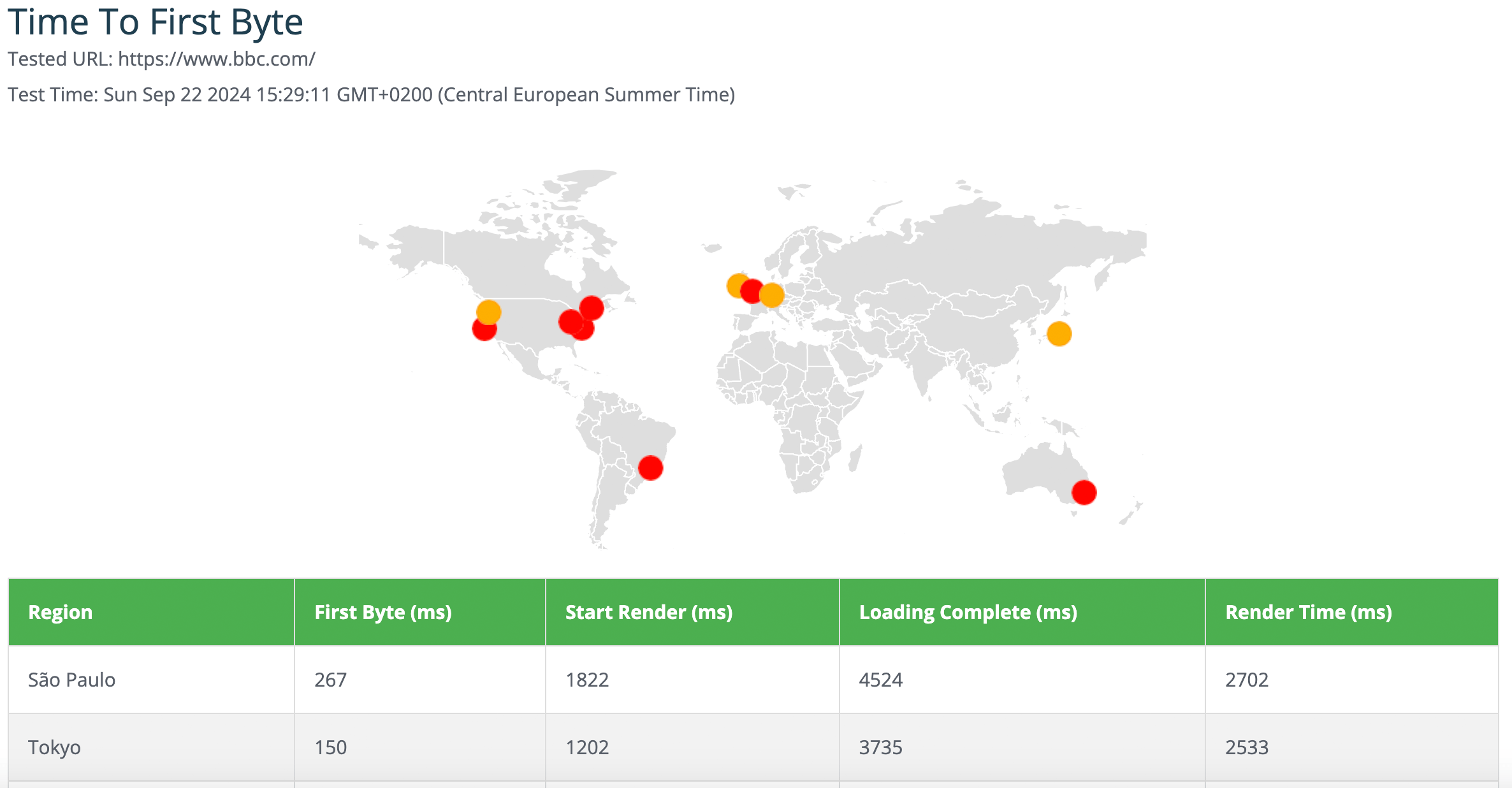Screen dimensions: 1512x788
Task: Click São Paulo render time value 2702
Action: (x=1247, y=680)
